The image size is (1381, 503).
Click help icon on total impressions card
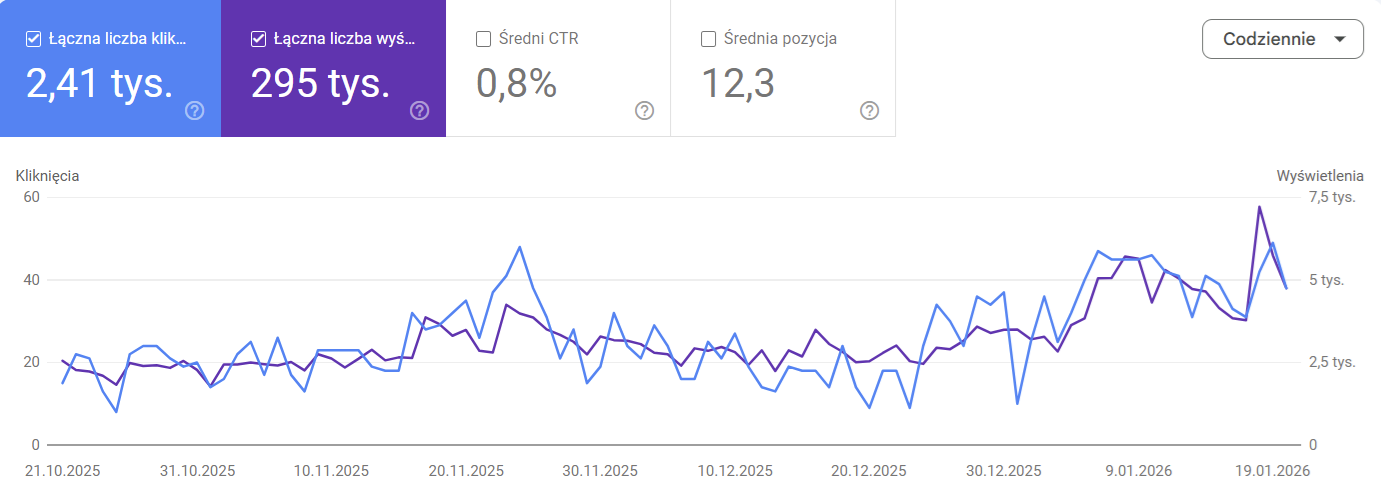click(x=420, y=110)
